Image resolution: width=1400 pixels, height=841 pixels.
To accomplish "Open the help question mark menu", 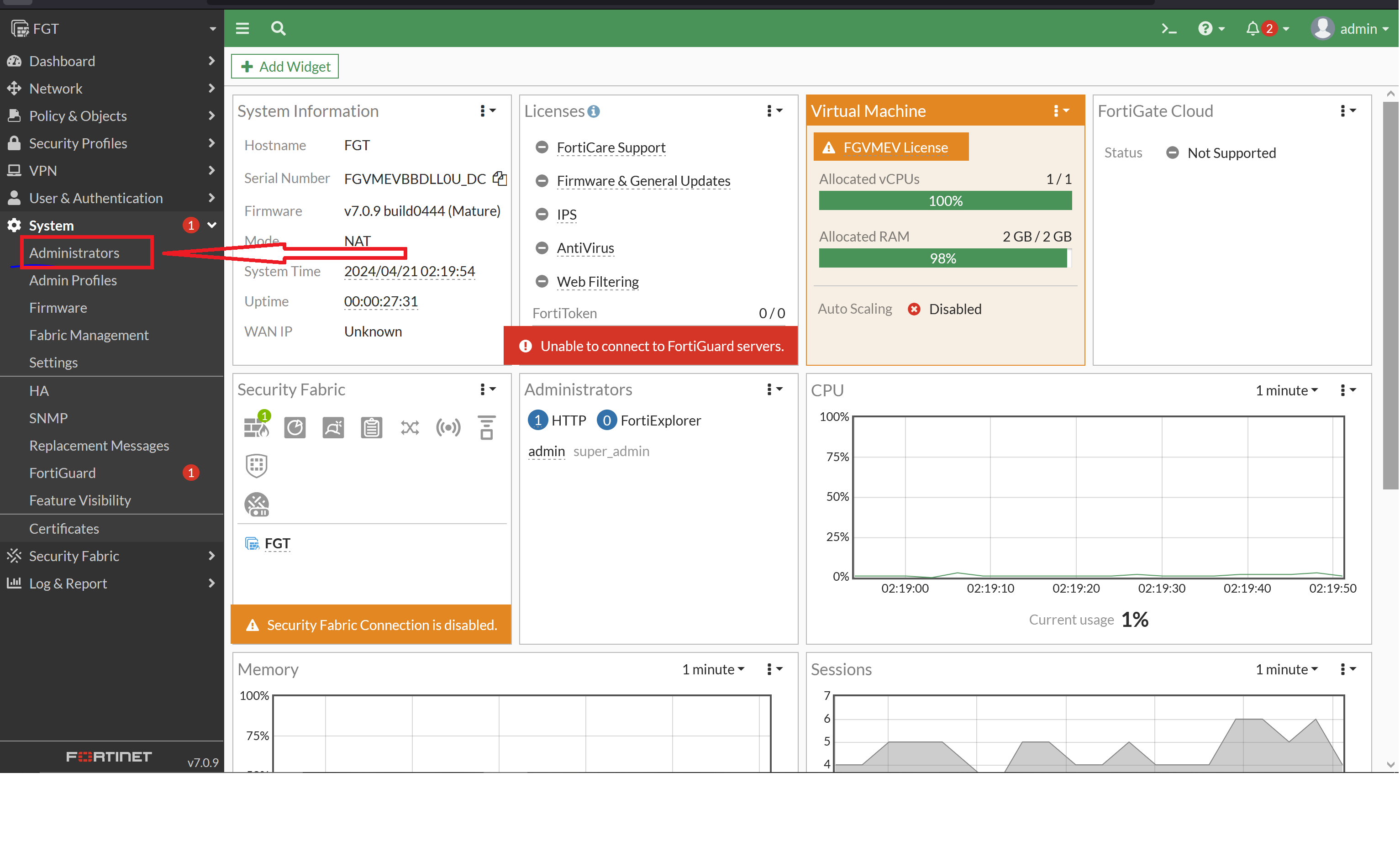I will [x=1211, y=28].
